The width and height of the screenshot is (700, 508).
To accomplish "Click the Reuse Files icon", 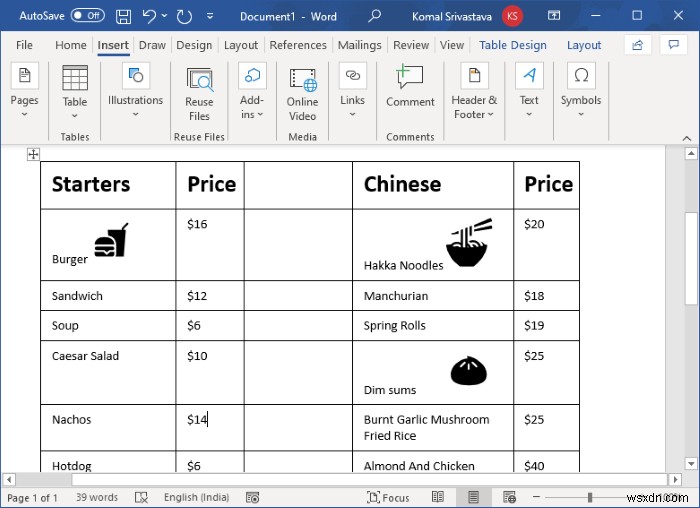I will pos(199,79).
